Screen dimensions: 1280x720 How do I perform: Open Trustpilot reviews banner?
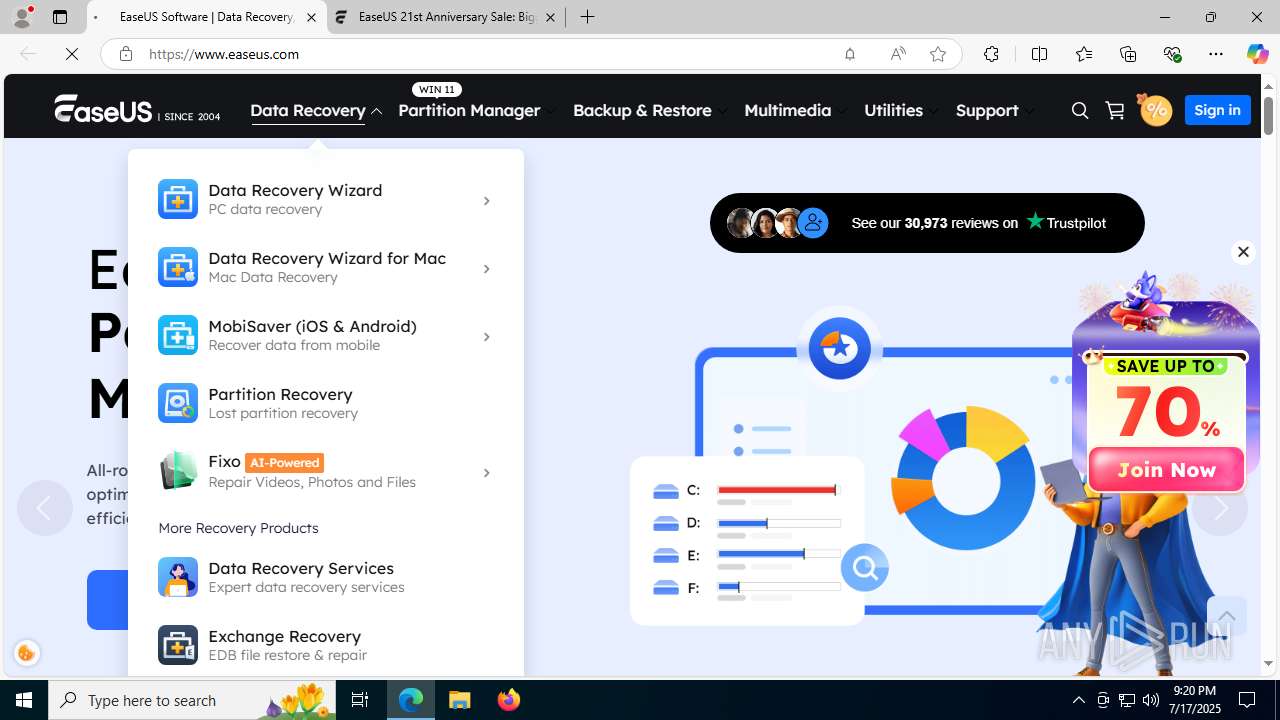927,223
